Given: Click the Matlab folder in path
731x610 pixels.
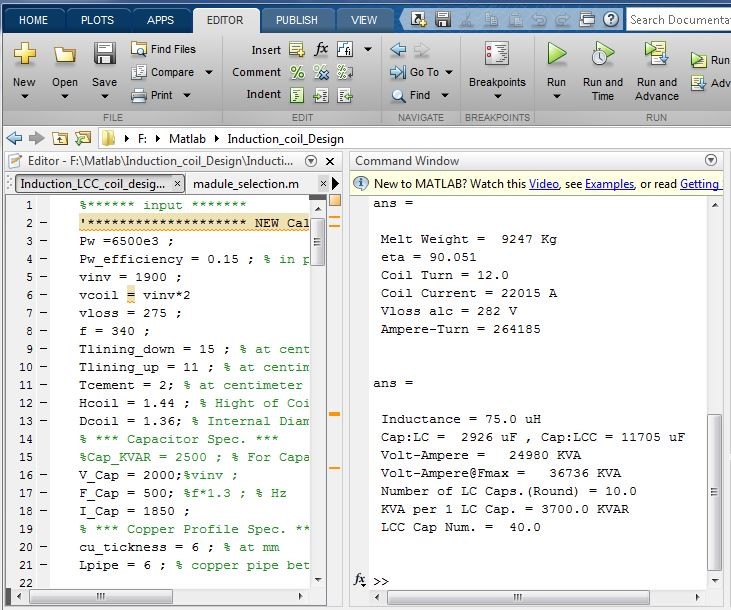Looking at the screenshot, I should click(187, 139).
